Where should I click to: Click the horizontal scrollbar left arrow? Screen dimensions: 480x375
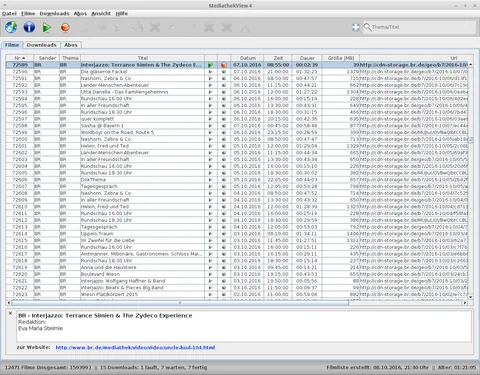9,303
